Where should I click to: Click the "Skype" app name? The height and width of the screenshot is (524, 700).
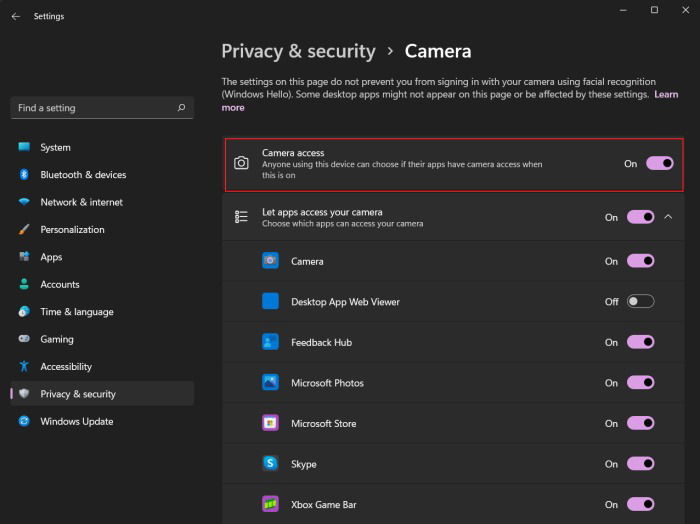304,464
